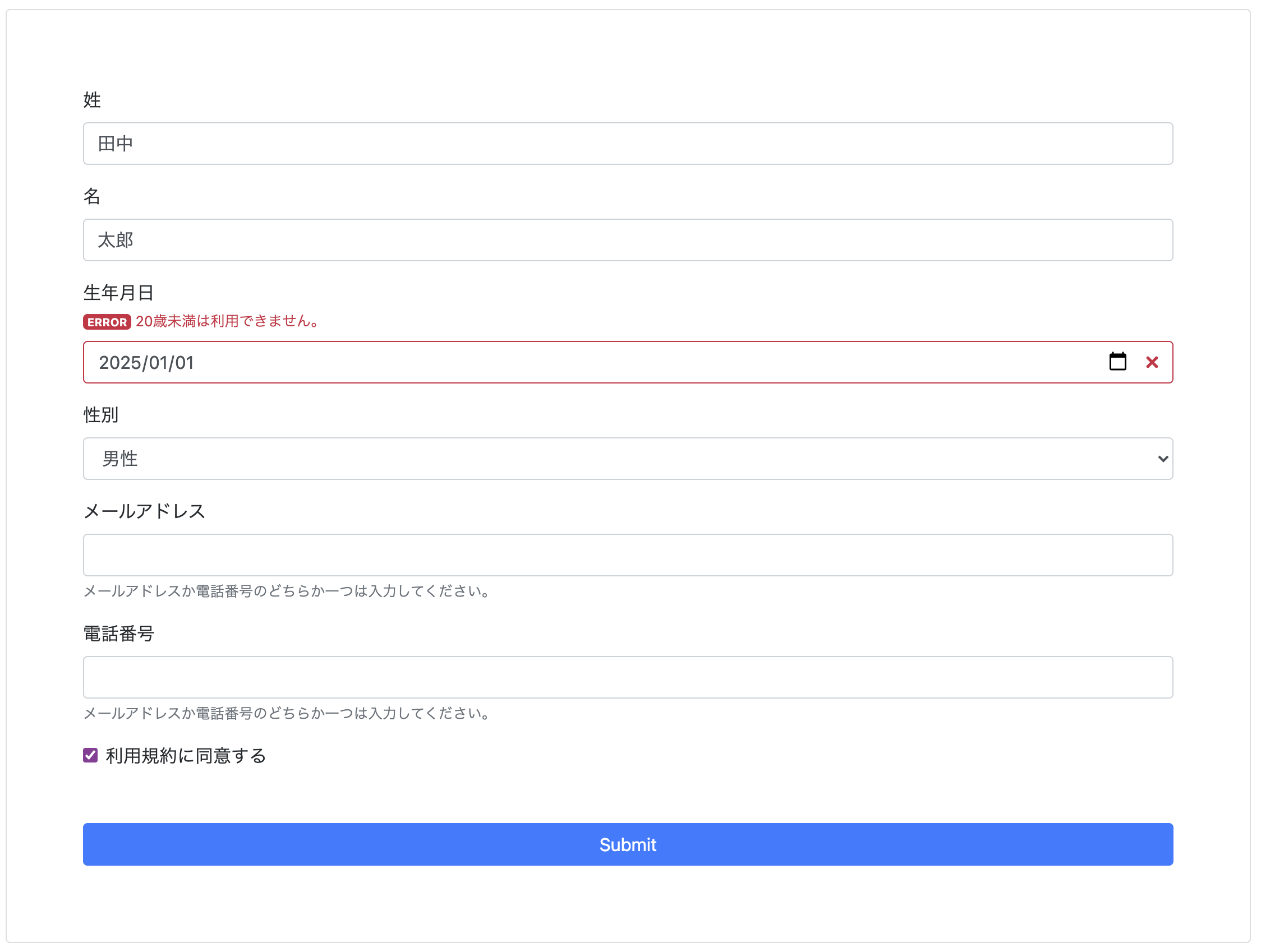
Task: Click the birthdate input showing 2025/01/01
Action: point(399,362)
